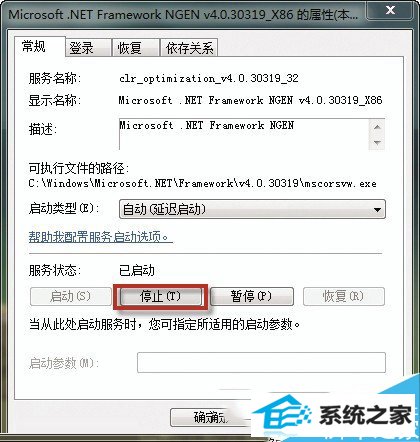Click the dialog title bar text
Image resolution: width=420 pixels, height=442 pixels.
tap(183, 15)
